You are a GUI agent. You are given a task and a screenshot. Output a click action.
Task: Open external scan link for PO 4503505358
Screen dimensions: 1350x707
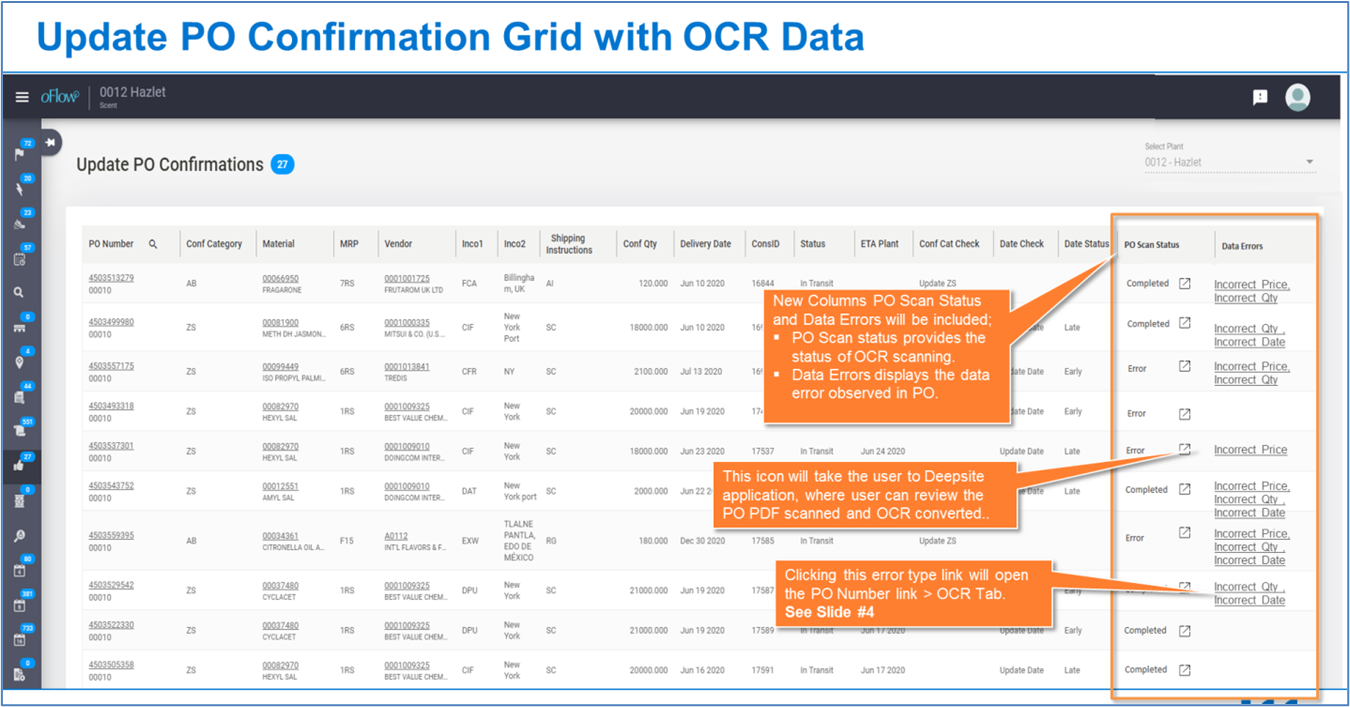coord(1184,670)
